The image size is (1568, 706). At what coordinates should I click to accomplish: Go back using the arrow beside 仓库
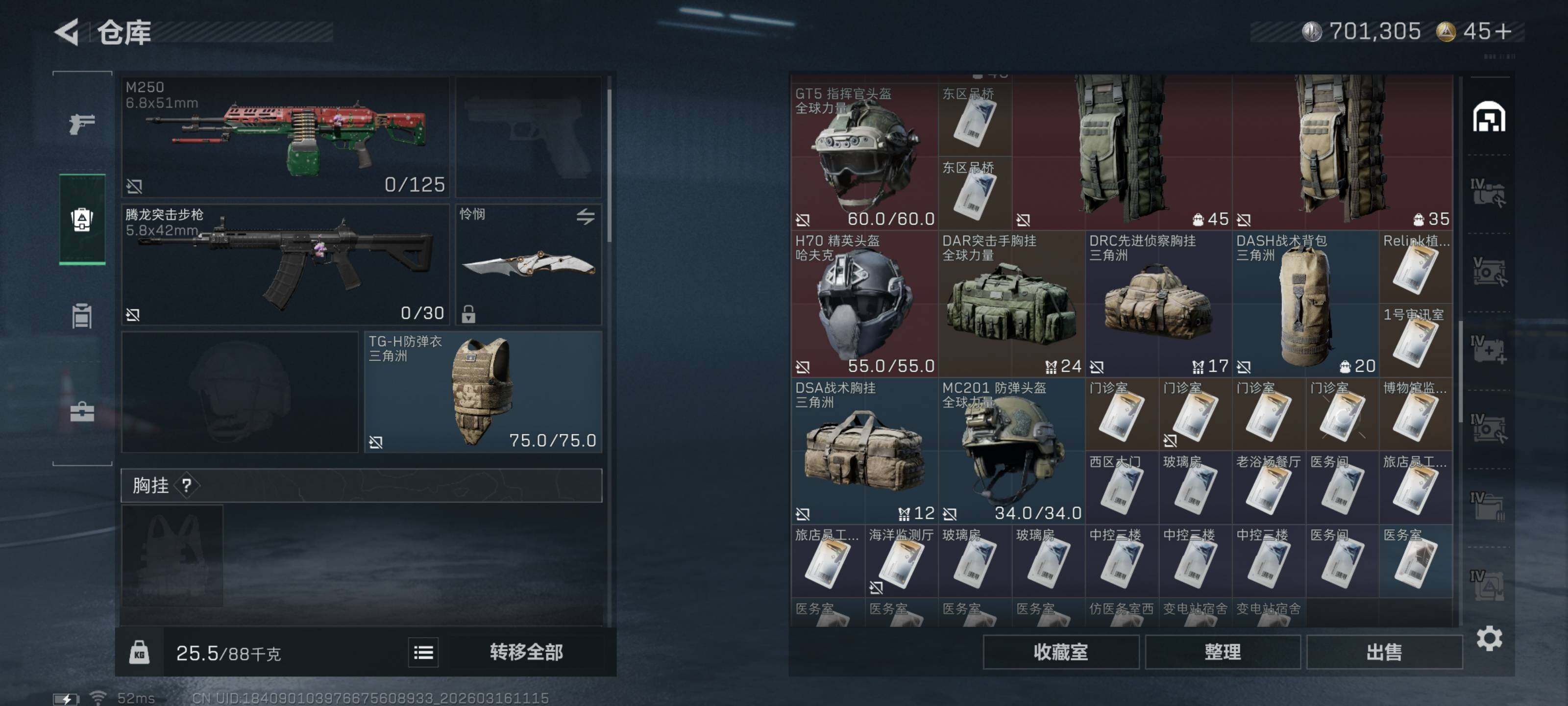click(67, 32)
